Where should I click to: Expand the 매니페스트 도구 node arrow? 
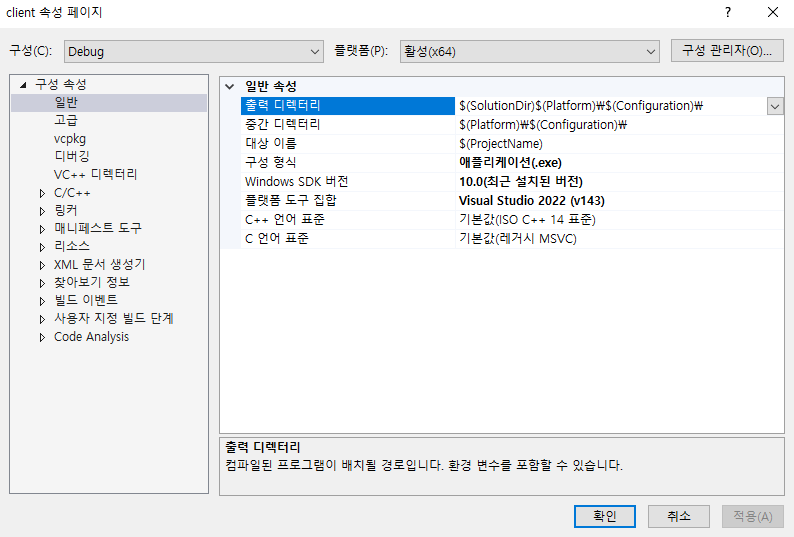(x=43, y=229)
